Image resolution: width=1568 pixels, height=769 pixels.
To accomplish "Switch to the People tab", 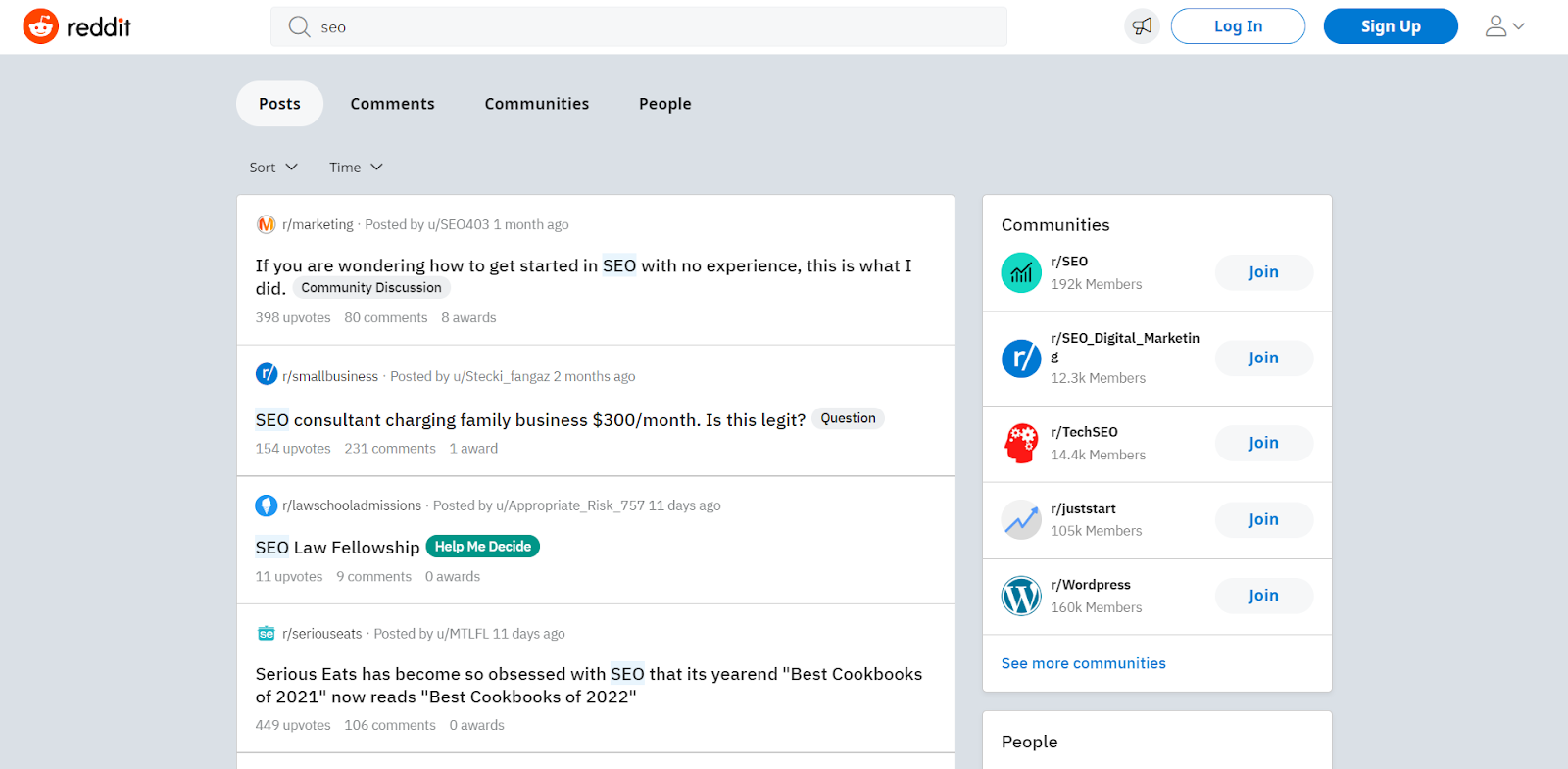I will point(665,104).
